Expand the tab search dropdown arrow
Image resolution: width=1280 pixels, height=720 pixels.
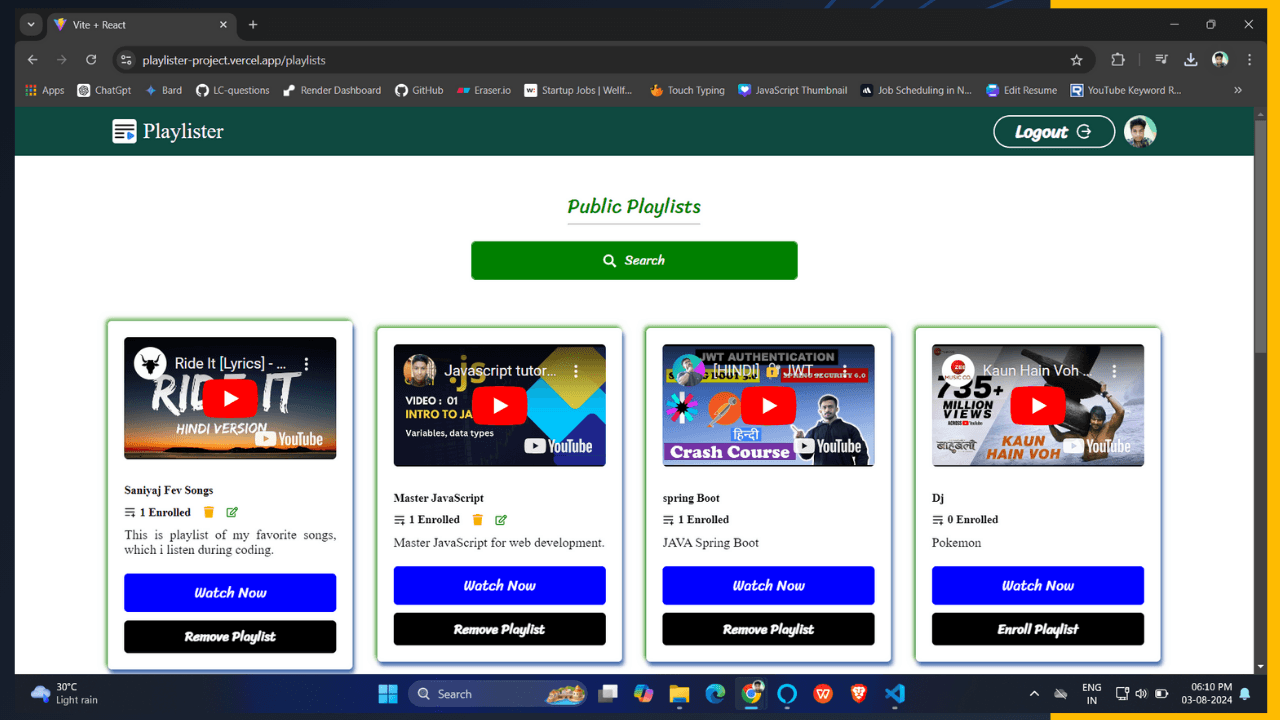(x=31, y=25)
